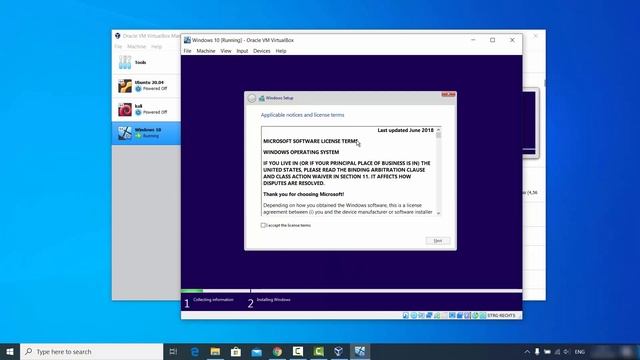Viewport: 640px width, 360px height.
Task: Open the View menu in VM window
Action: 226,51
